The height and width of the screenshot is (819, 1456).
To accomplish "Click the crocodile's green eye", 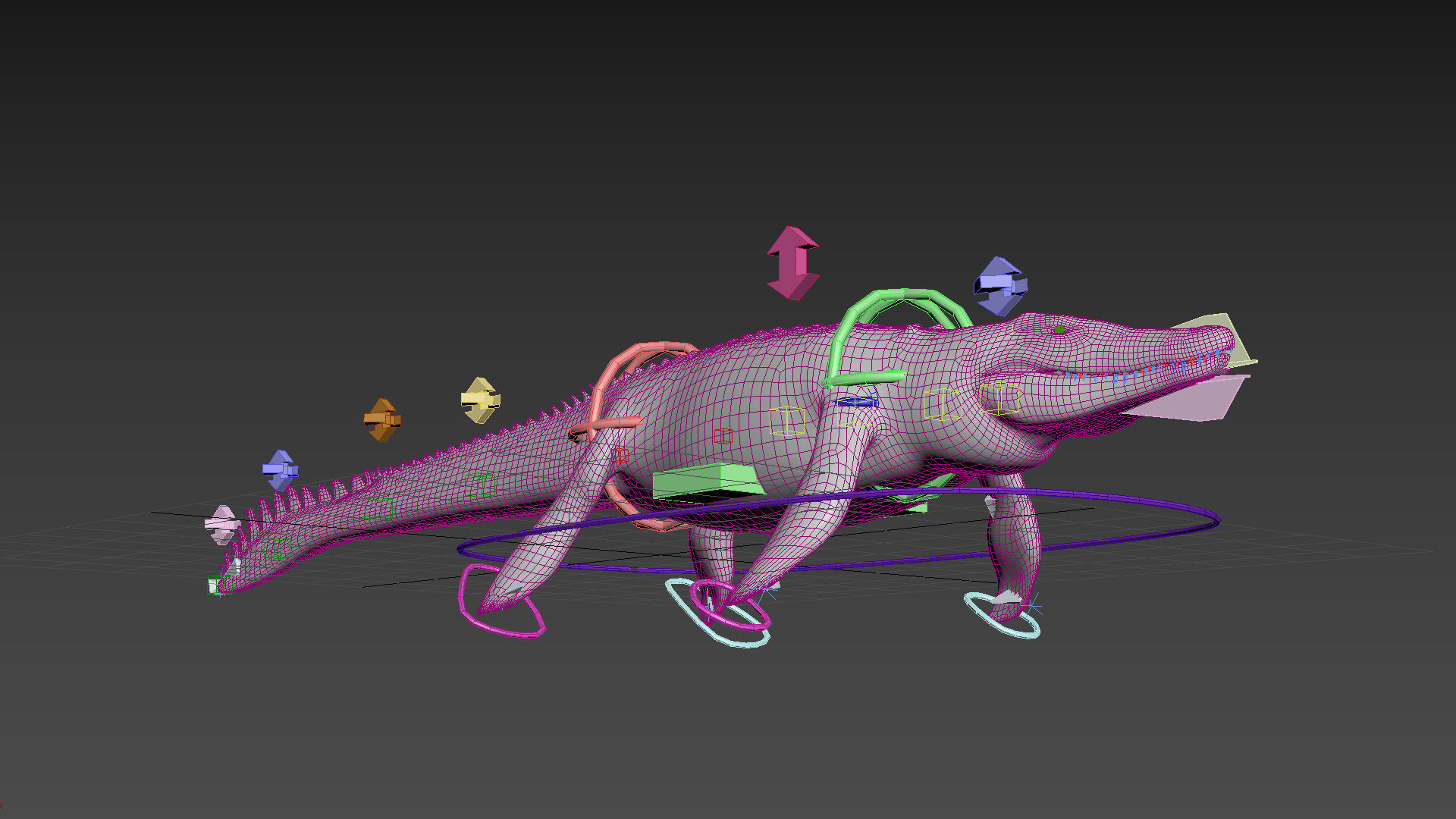I will 1059,330.
